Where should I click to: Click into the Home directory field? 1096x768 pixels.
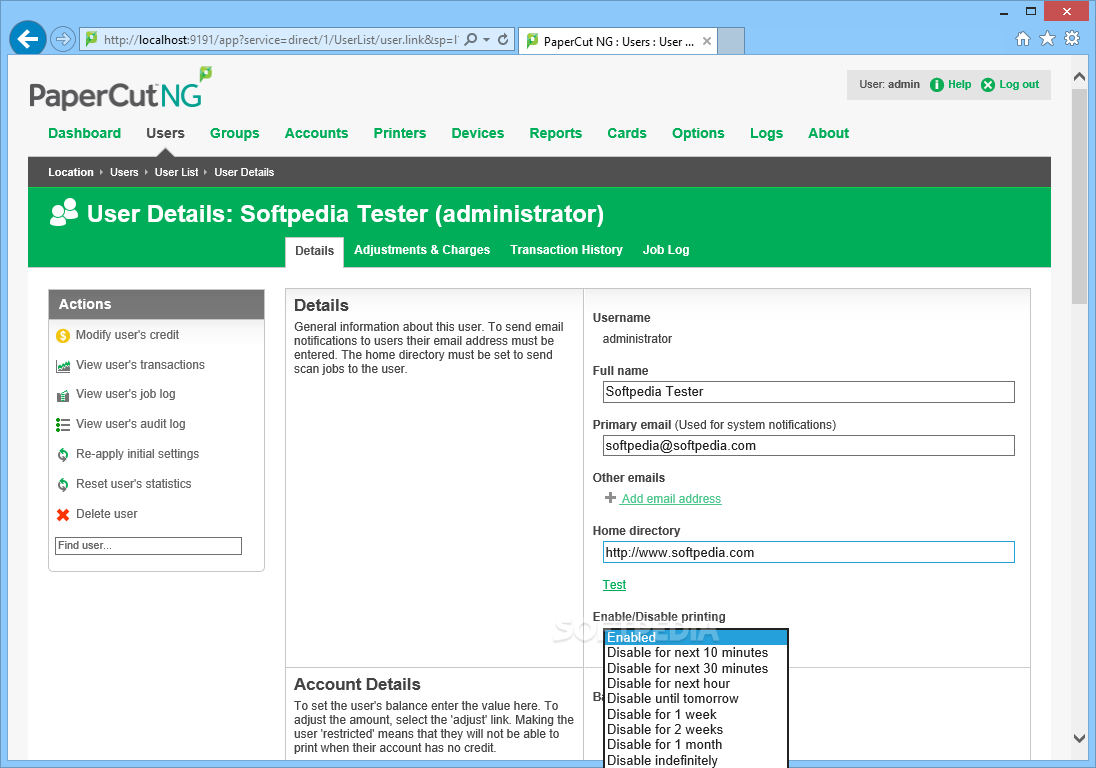click(x=808, y=552)
